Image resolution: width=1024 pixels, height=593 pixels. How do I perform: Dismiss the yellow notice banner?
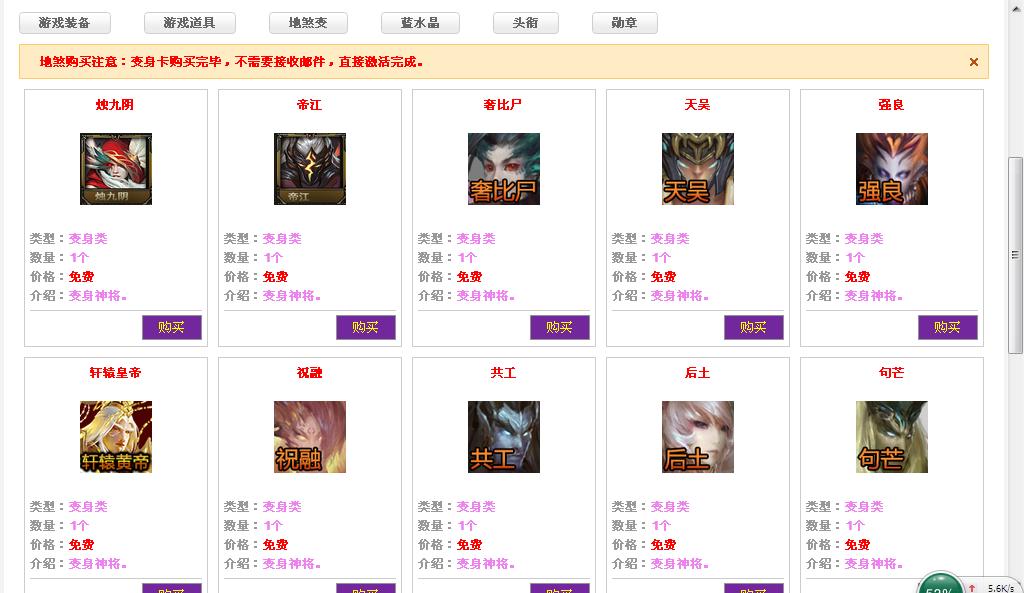[974, 62]
